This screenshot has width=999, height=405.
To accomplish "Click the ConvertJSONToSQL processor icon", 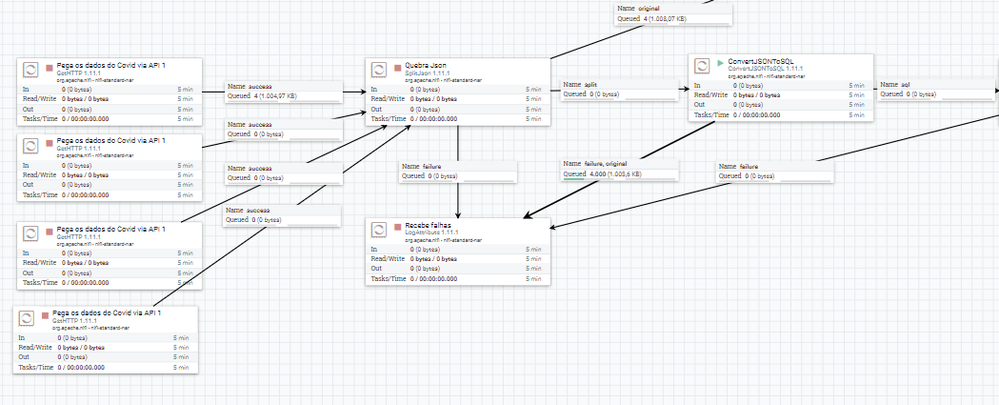I will (702, 66).
